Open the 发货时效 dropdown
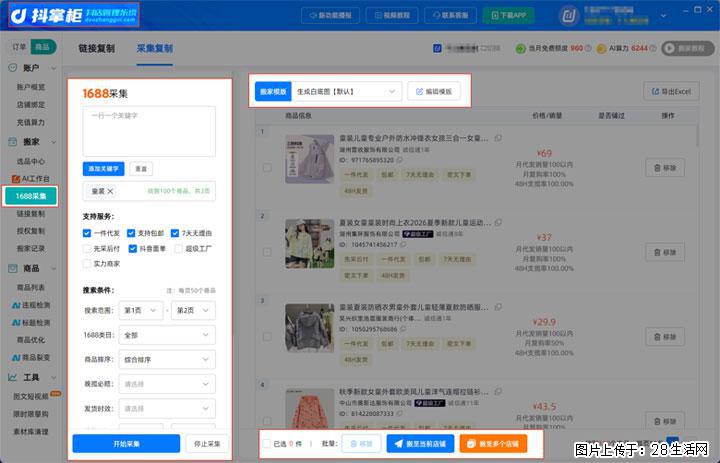This screenshot has height=463, width=720. point(167,408)
